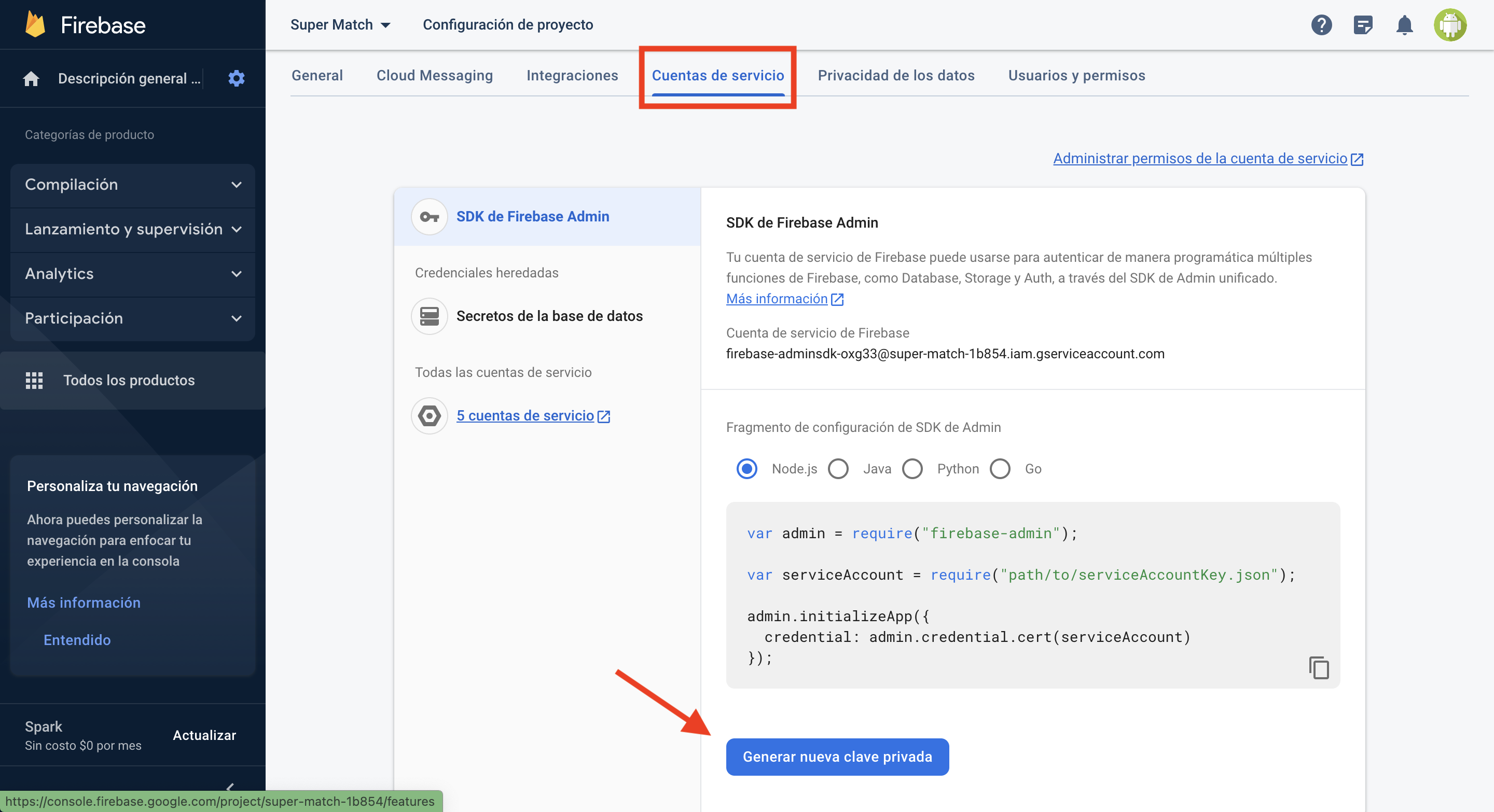Open project settings gear icon

[x=236, y=78]
